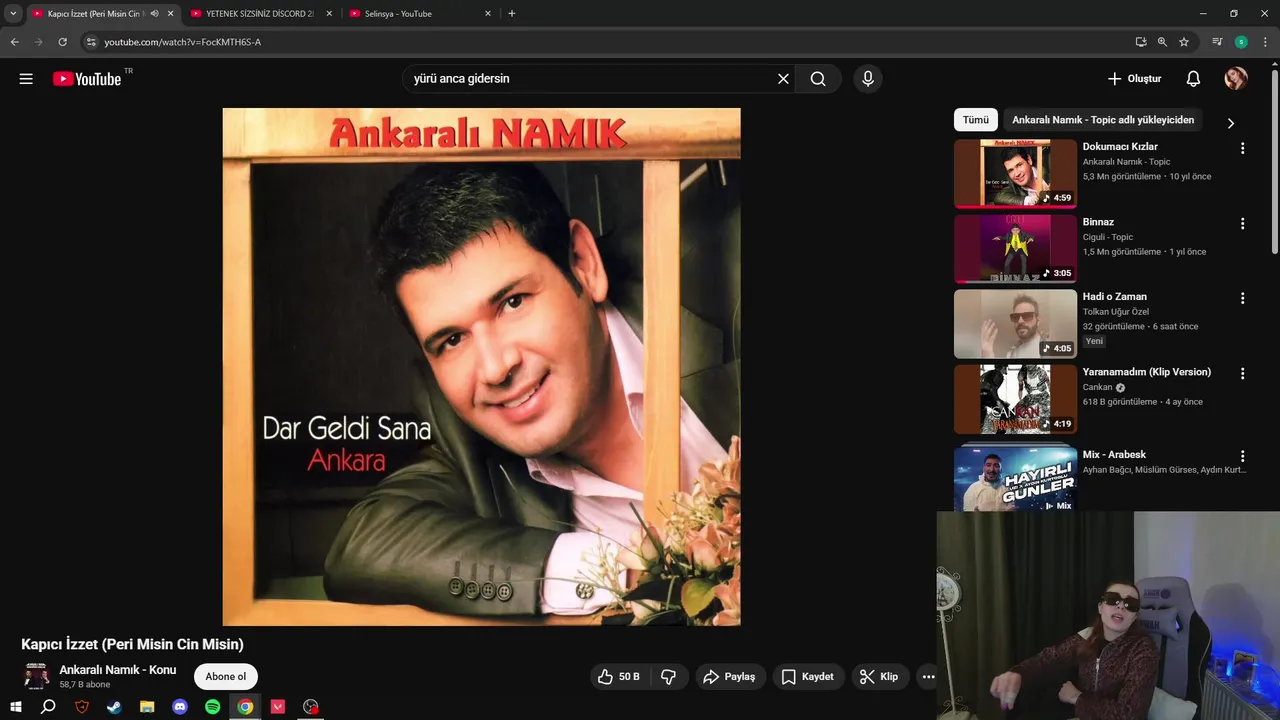Open the Ankaralı Namık channel avatar

pyautogui.click(x=37, y=677)
